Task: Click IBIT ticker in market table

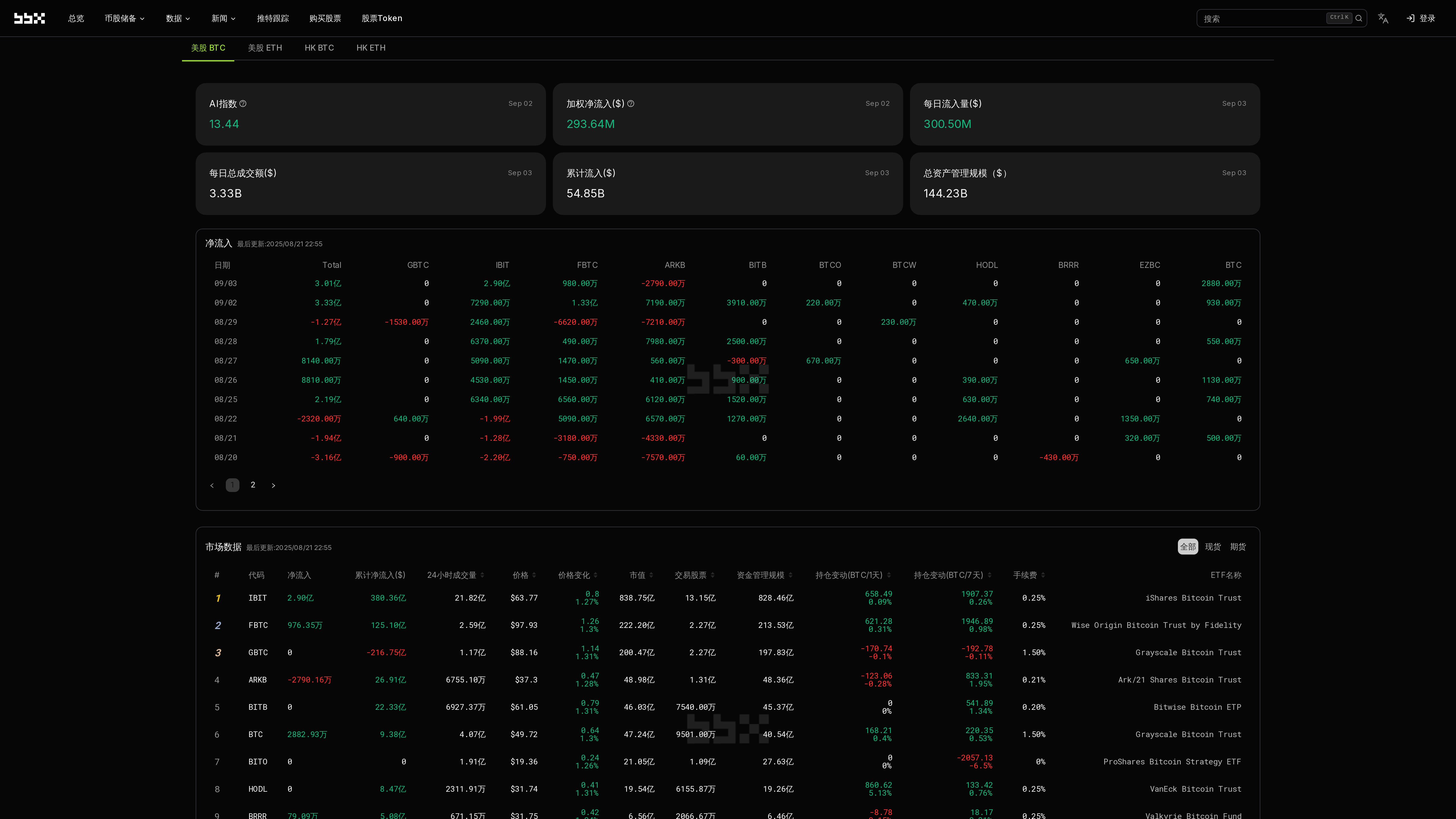Action: [x=258, y=598]
